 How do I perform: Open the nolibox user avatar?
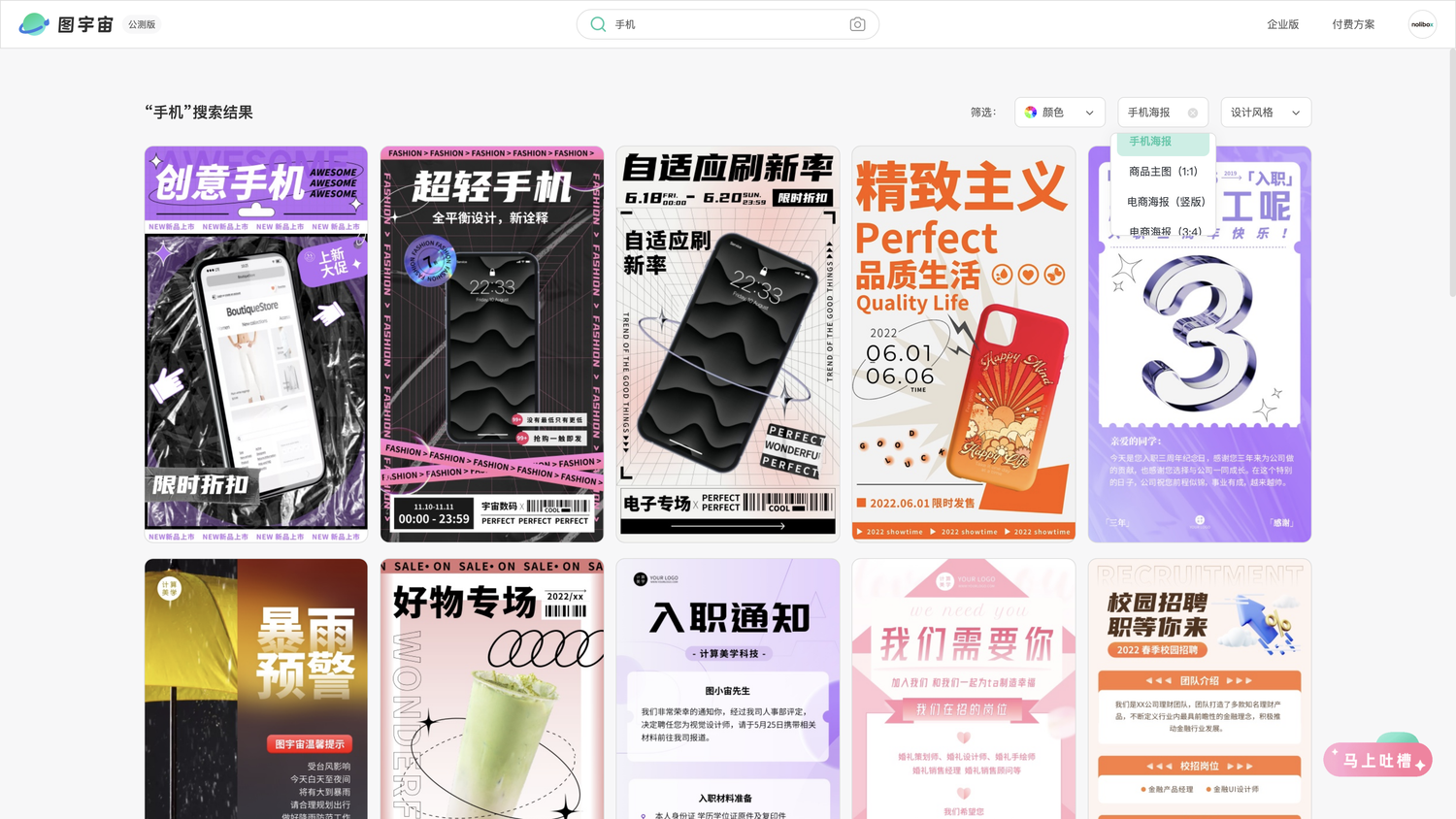pos(1422,24)
